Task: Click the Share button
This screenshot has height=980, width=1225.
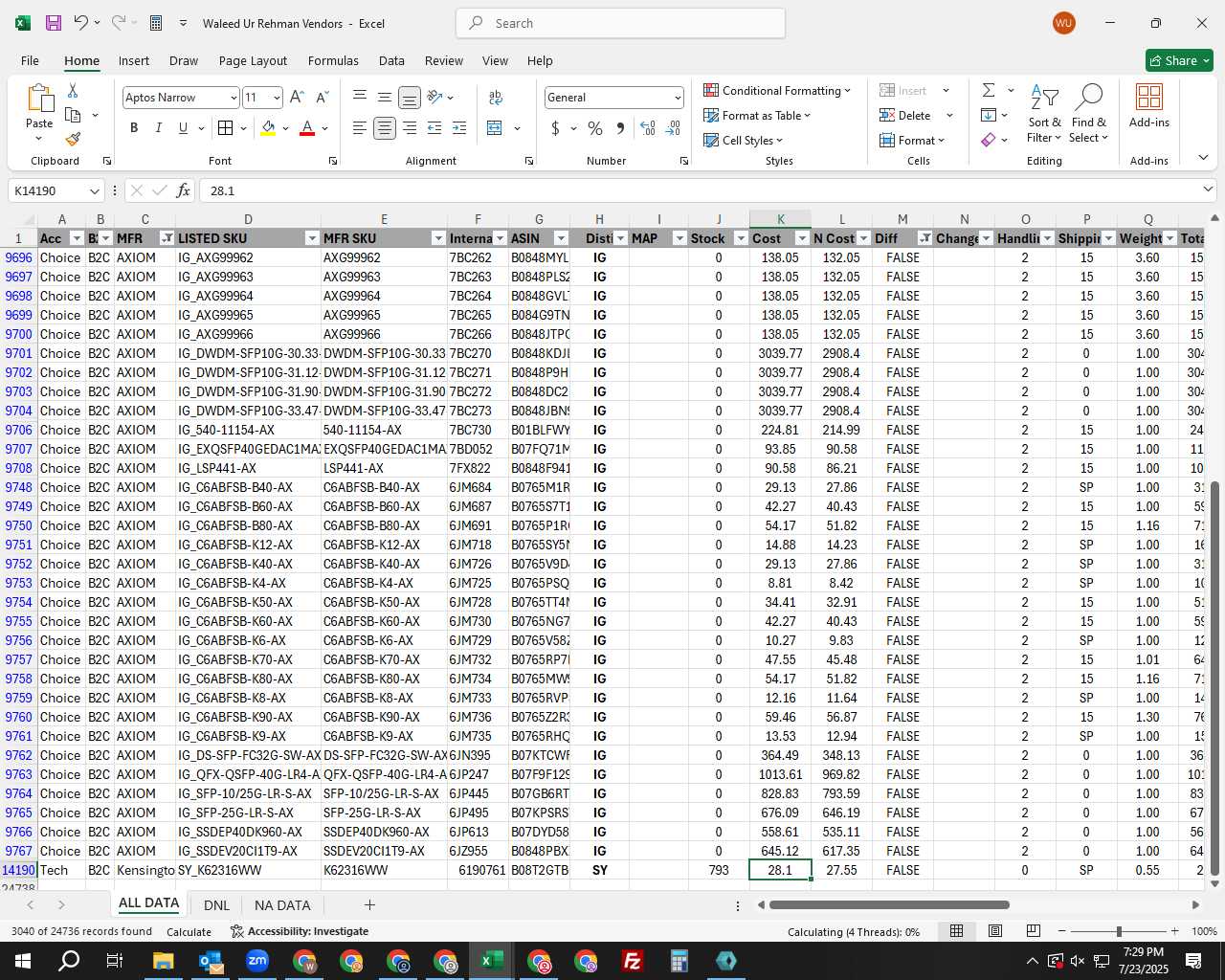Action: click(1179, 60)
